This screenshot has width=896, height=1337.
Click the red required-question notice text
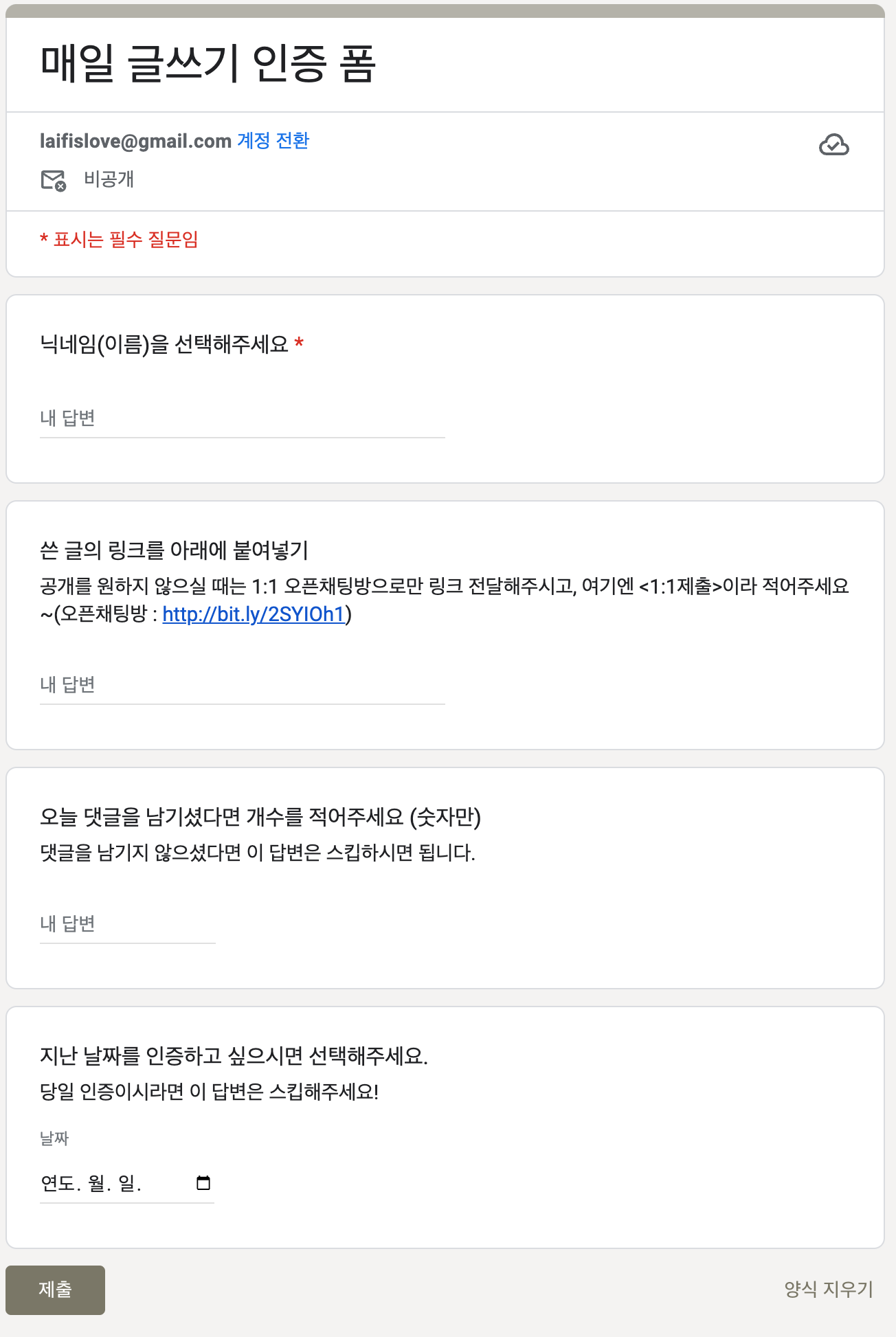(x=119, y=240)
